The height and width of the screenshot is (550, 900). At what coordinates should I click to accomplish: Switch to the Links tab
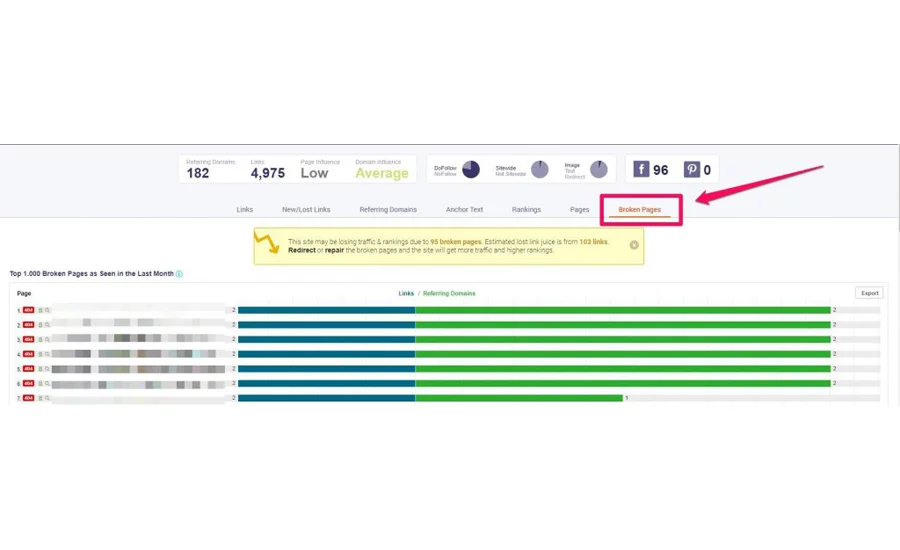[x=245, y=210]
